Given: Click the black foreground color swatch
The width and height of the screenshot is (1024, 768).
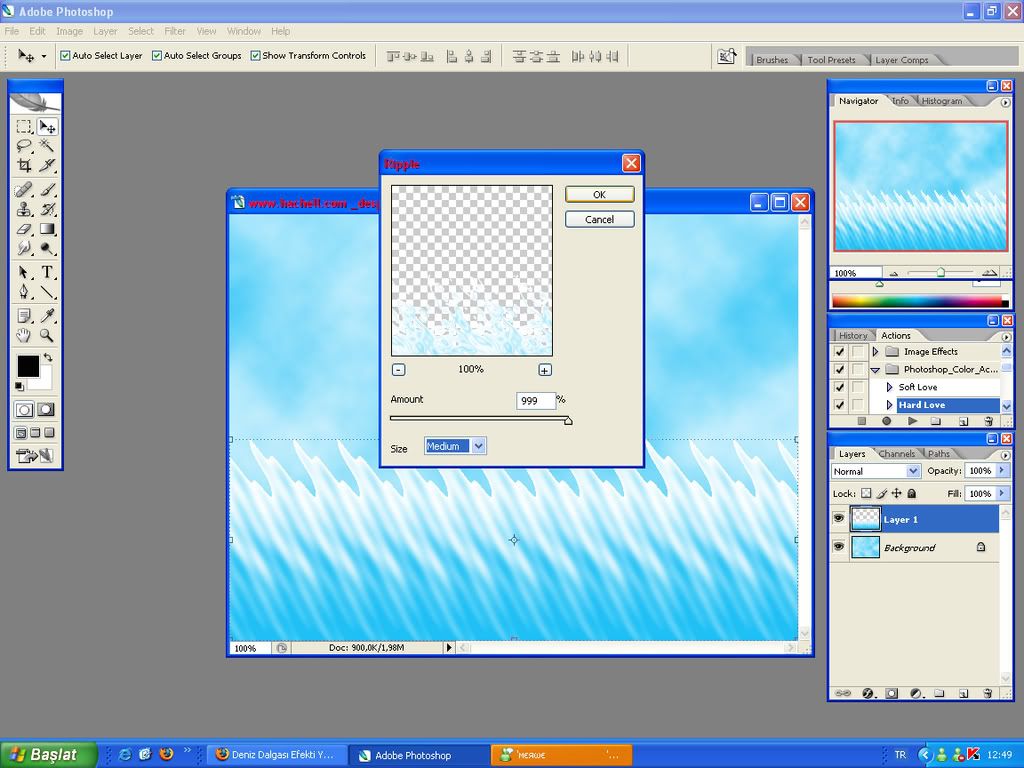Looking at the screenshot, I should click(28, 366).
